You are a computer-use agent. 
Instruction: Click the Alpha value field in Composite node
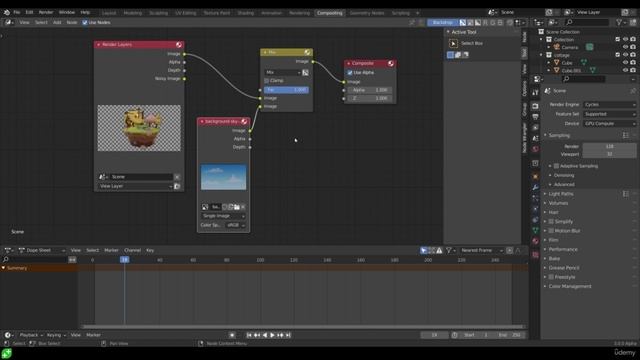point(370,90)
